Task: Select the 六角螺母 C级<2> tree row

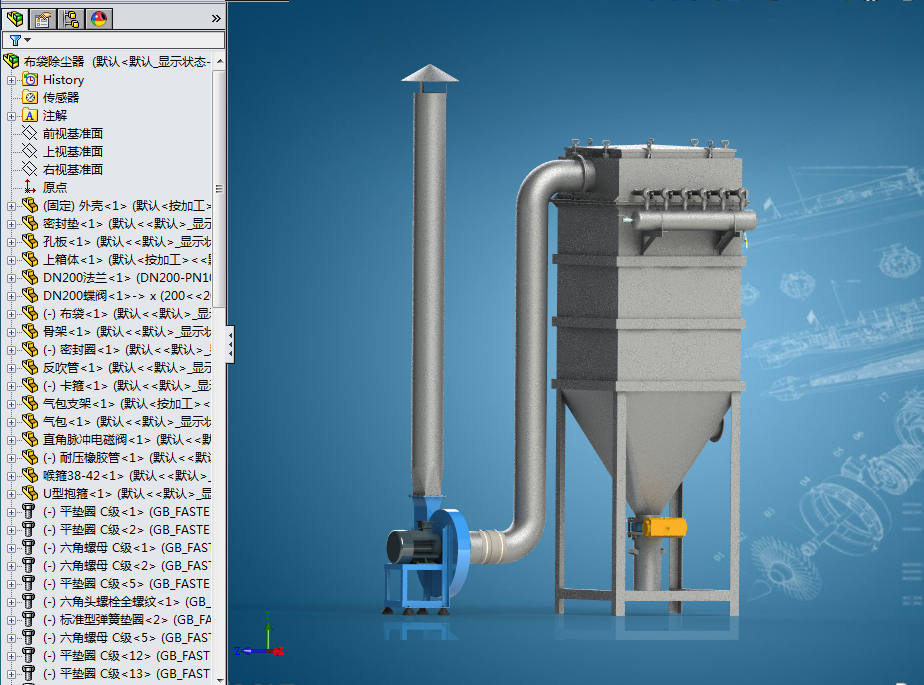Action: (117, 565)
